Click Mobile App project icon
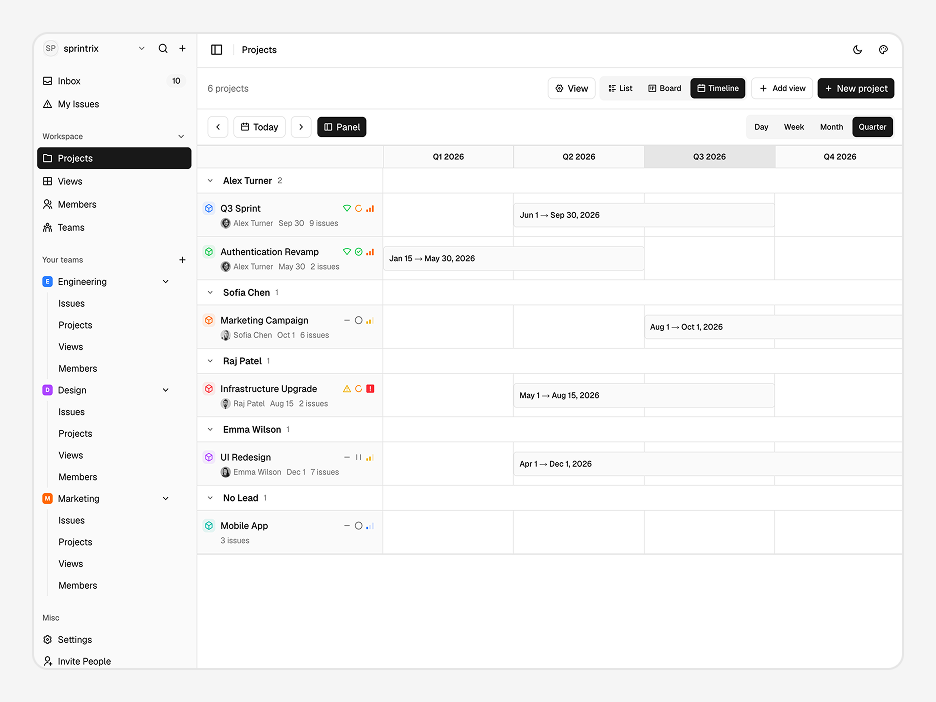The width and height of the screenshot is (936, 702). [209, 526]
